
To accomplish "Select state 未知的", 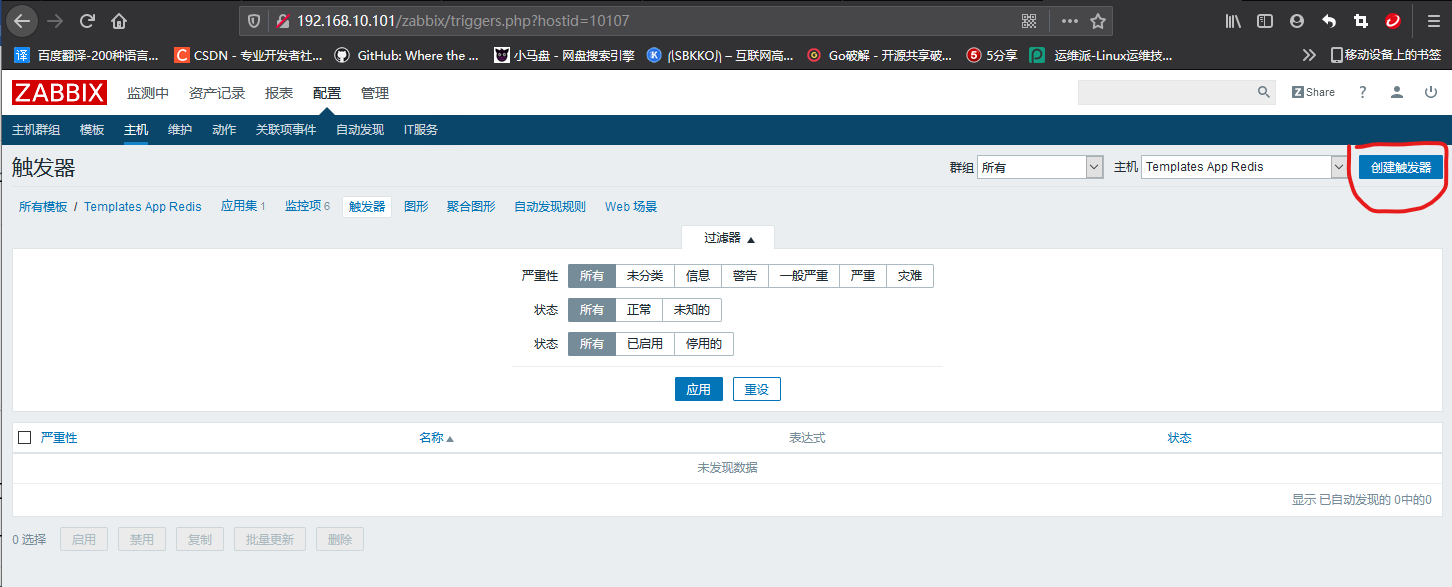I will click(x=692, y=310).
